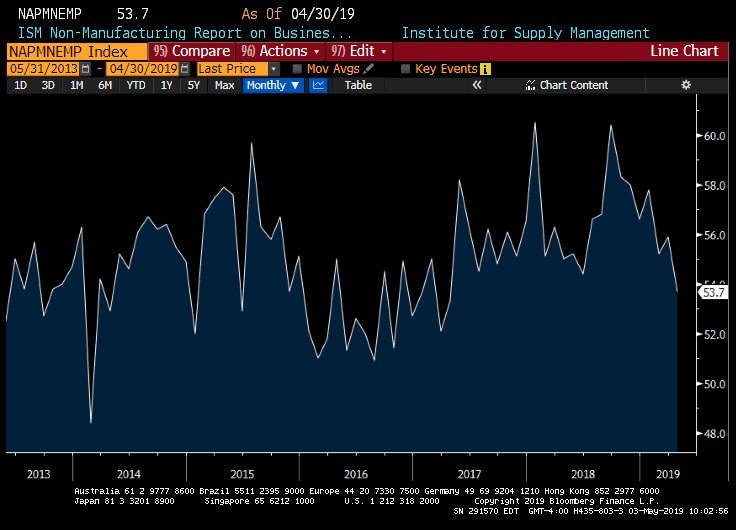Expand the Monthly periodicity dropdown
The height and width of the screenshot is (530, 736).
(273, 85)
